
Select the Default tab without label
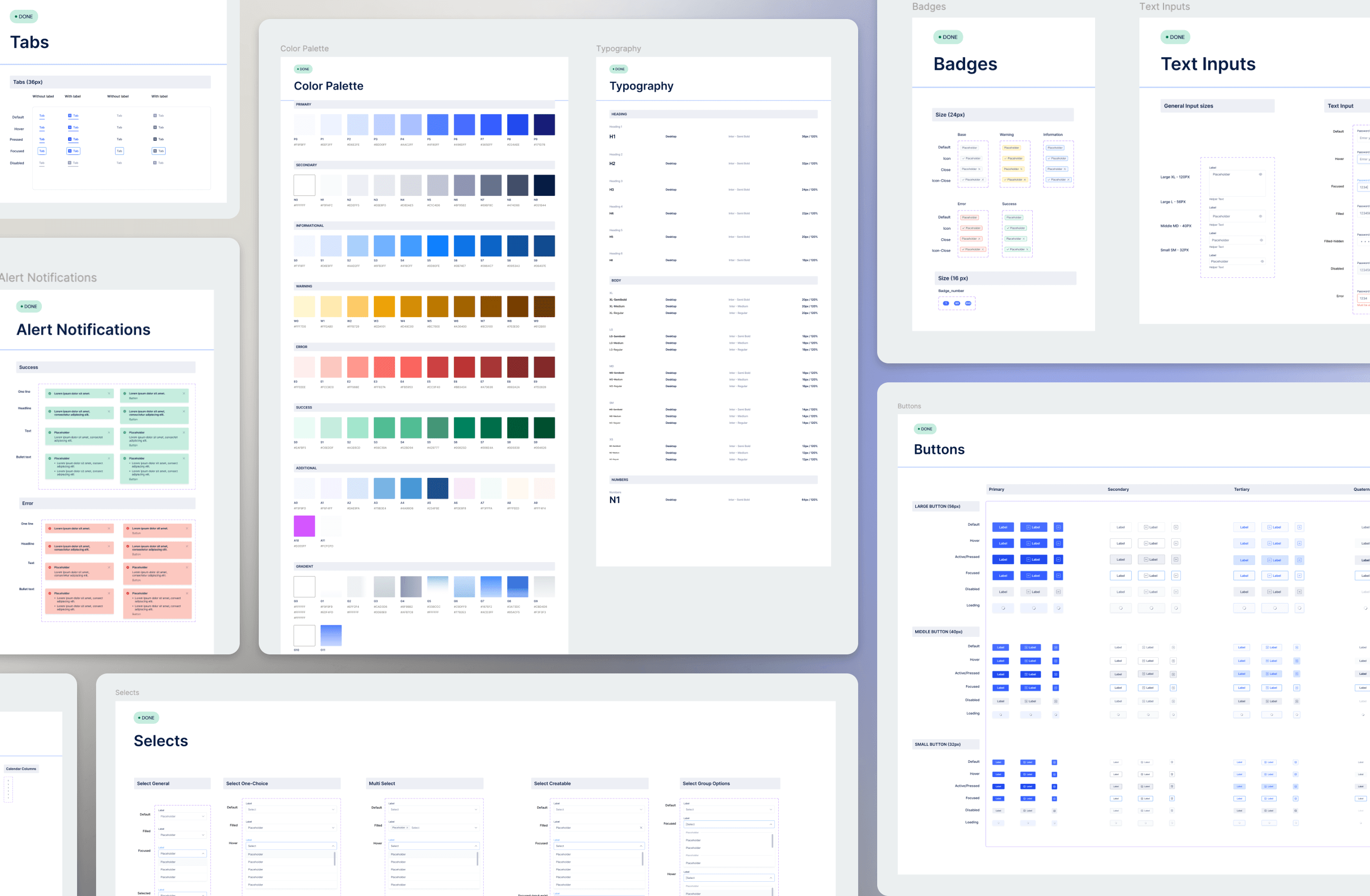point(42,116)
